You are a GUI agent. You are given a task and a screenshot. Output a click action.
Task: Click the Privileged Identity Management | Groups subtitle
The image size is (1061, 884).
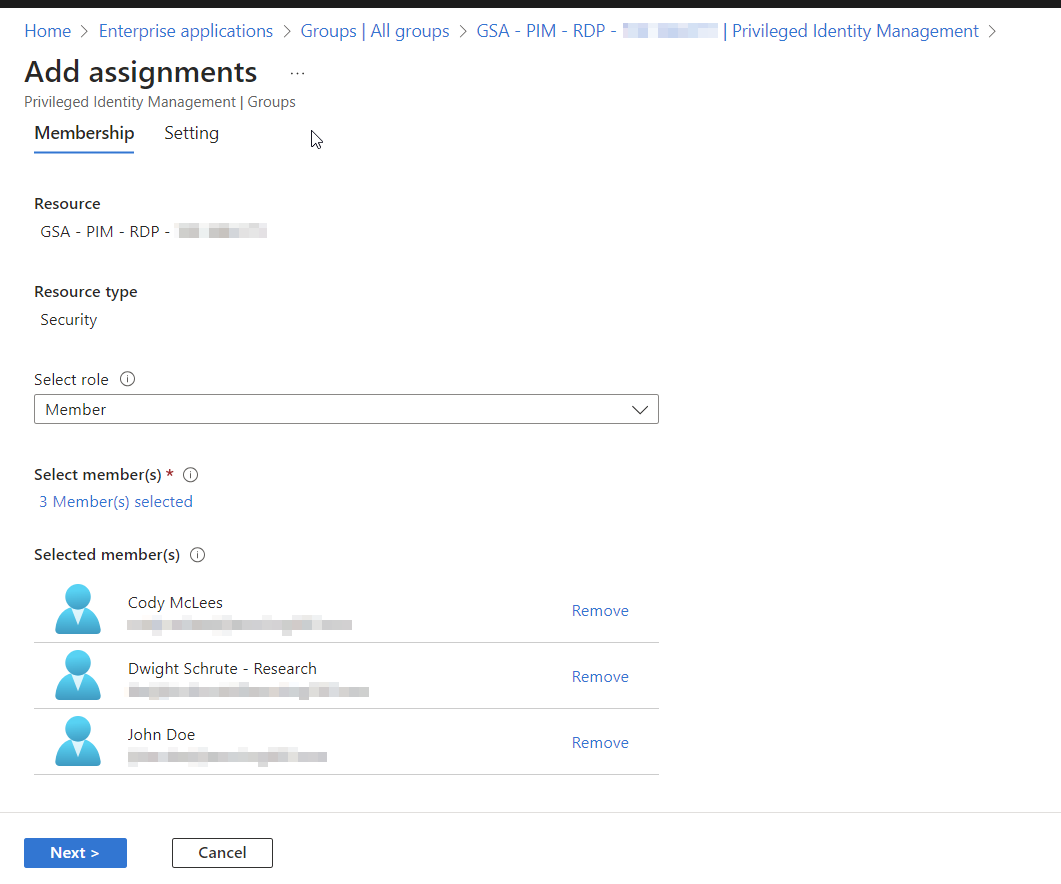(160, 102)
